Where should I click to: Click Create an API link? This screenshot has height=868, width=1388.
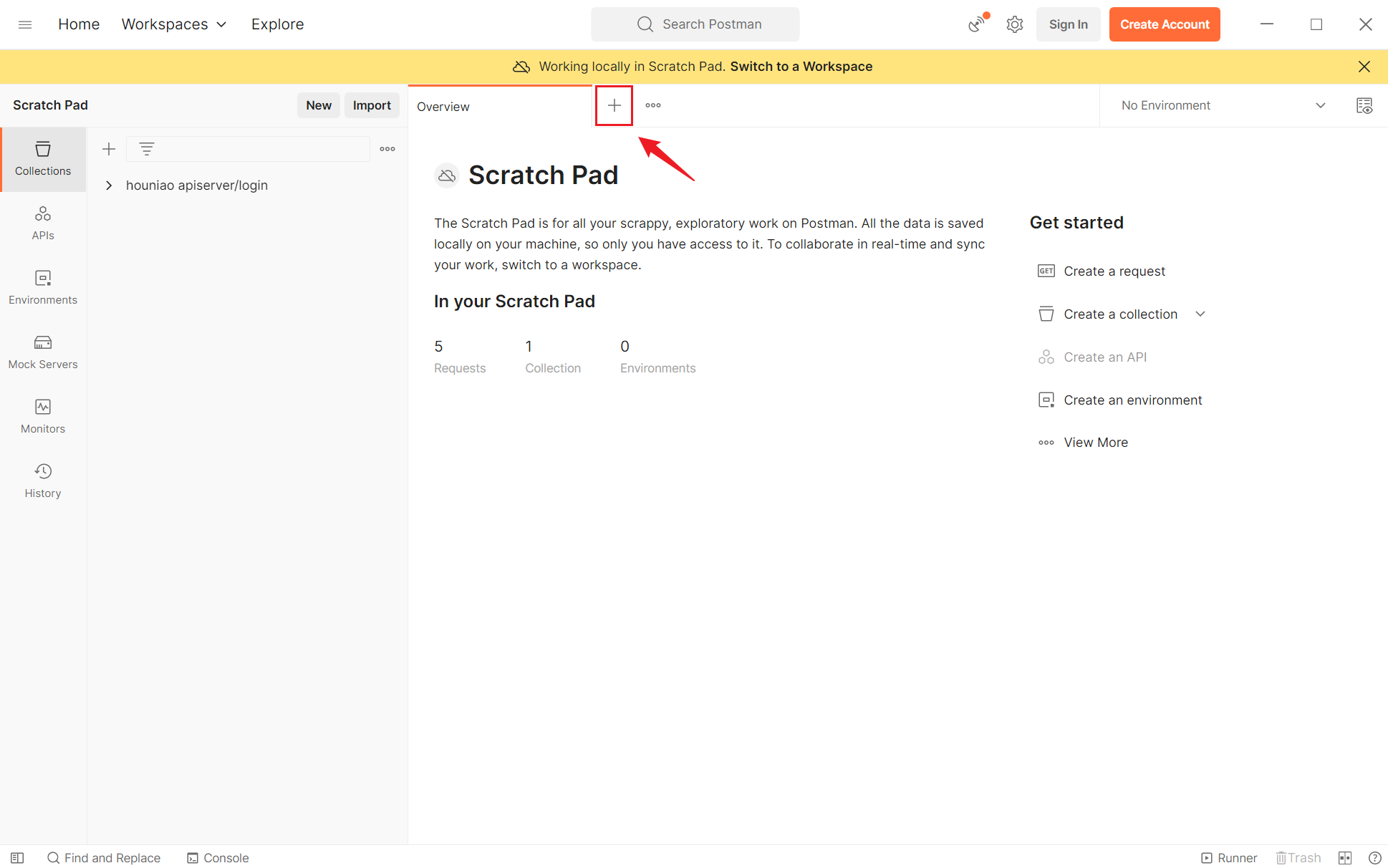tap(1105, 357)
